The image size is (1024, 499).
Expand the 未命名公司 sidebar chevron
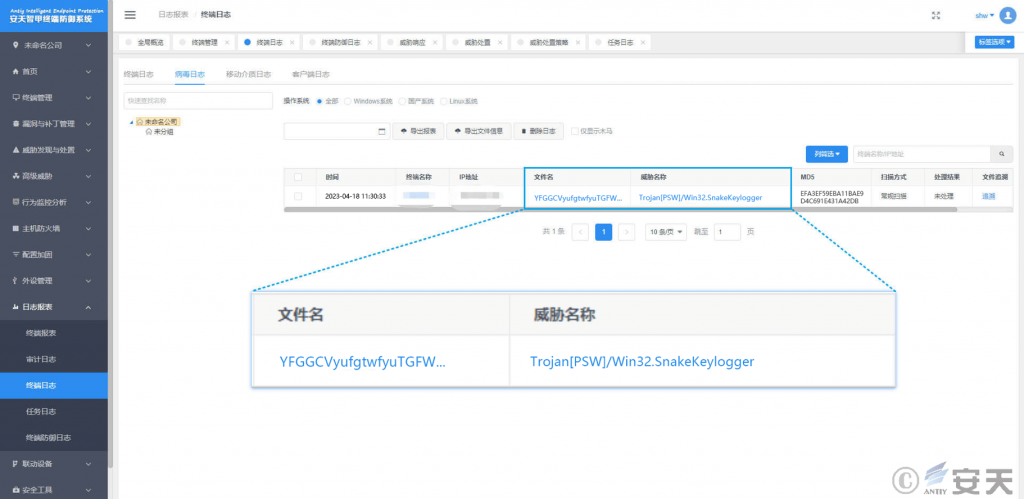click(88, 45)
